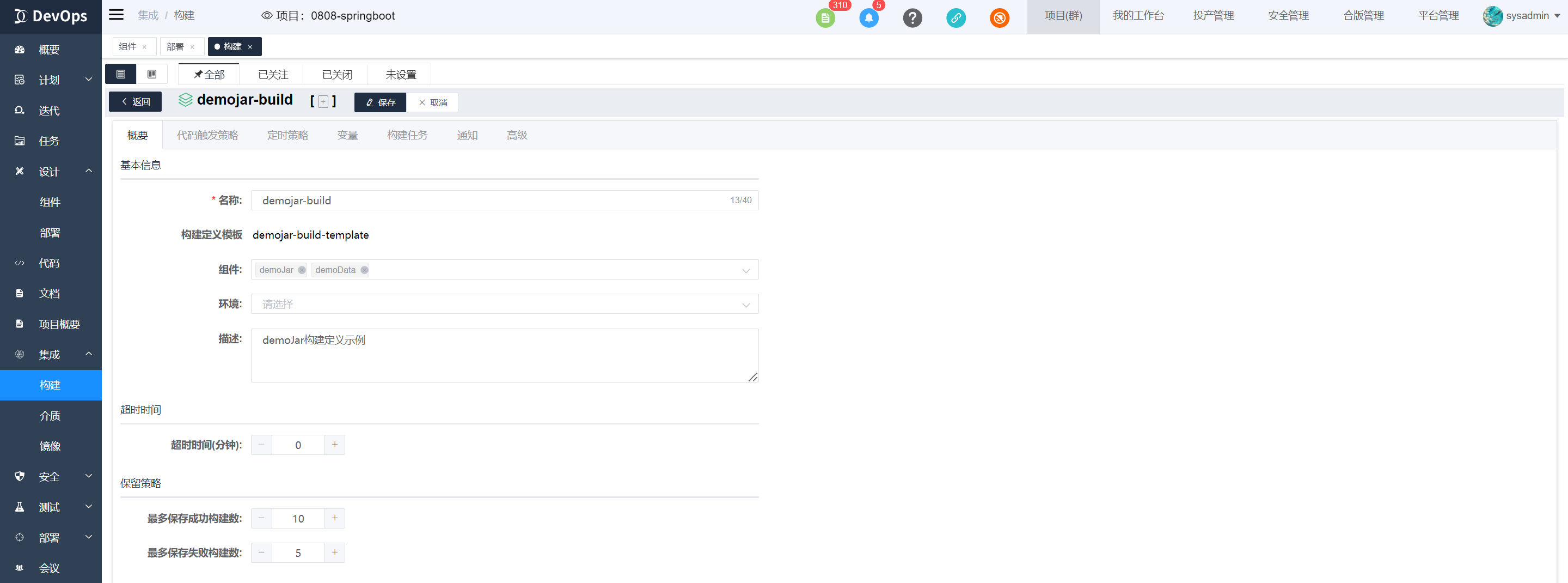The width and height of the screenshot is (1568, 583).
Task: Open the blue bell alerts icon
Action: click(x=868, y=19)
